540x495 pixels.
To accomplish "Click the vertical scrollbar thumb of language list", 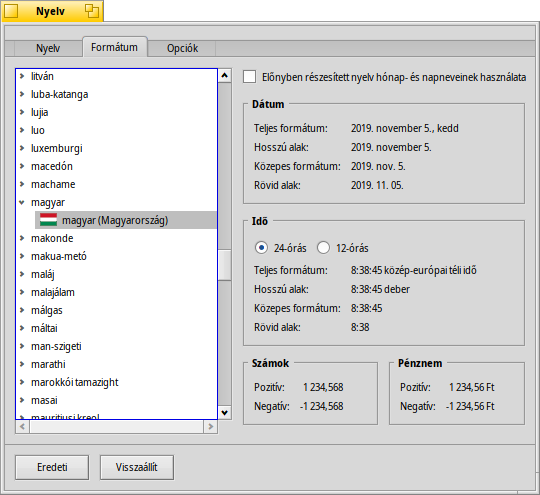I will [225, 265].
